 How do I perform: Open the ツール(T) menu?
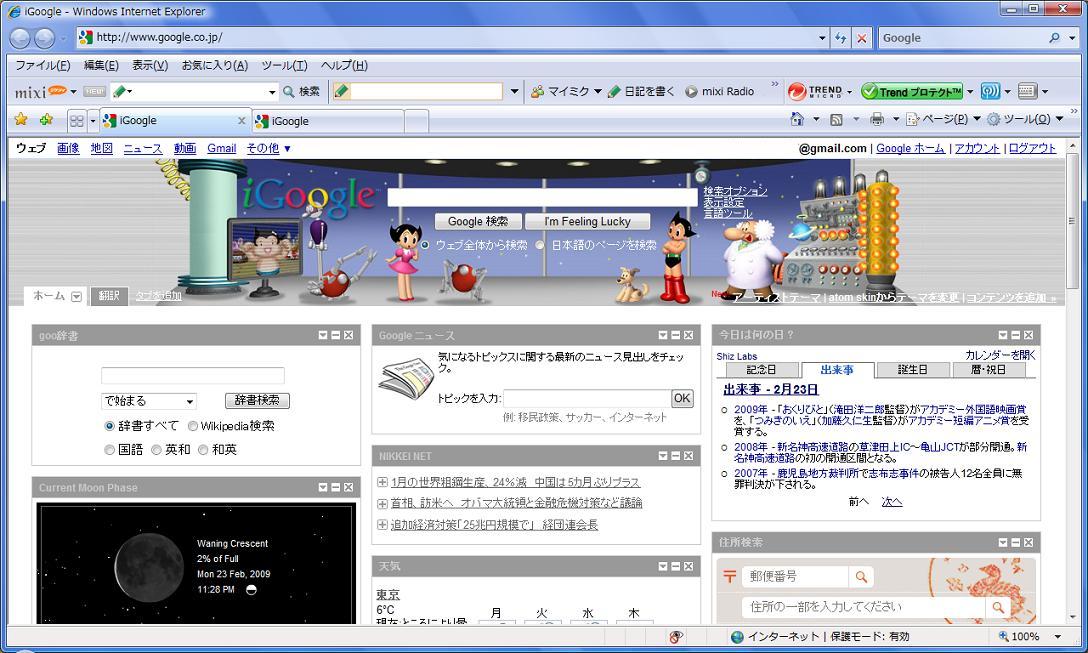click(x=284, y=65)
